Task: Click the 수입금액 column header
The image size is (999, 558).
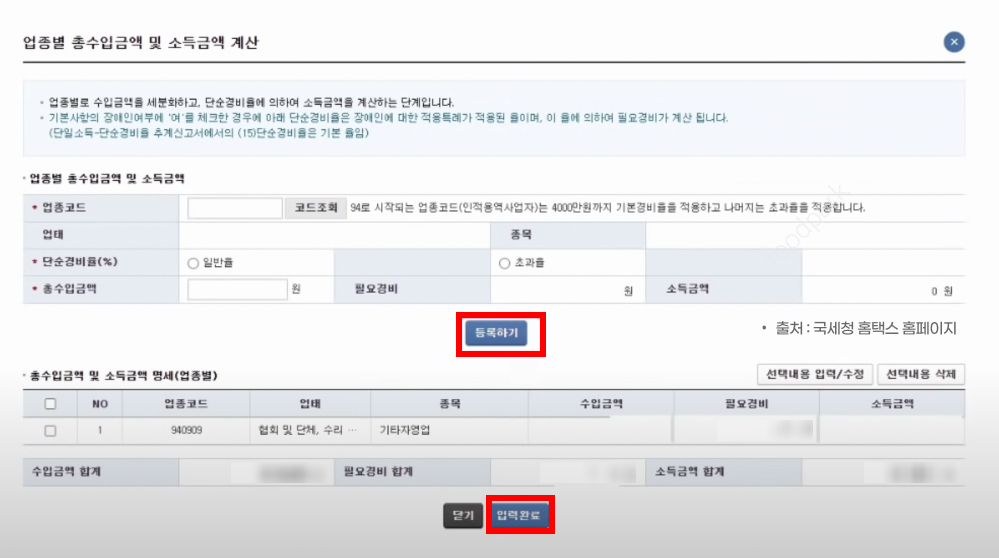Action: (601, 404)
